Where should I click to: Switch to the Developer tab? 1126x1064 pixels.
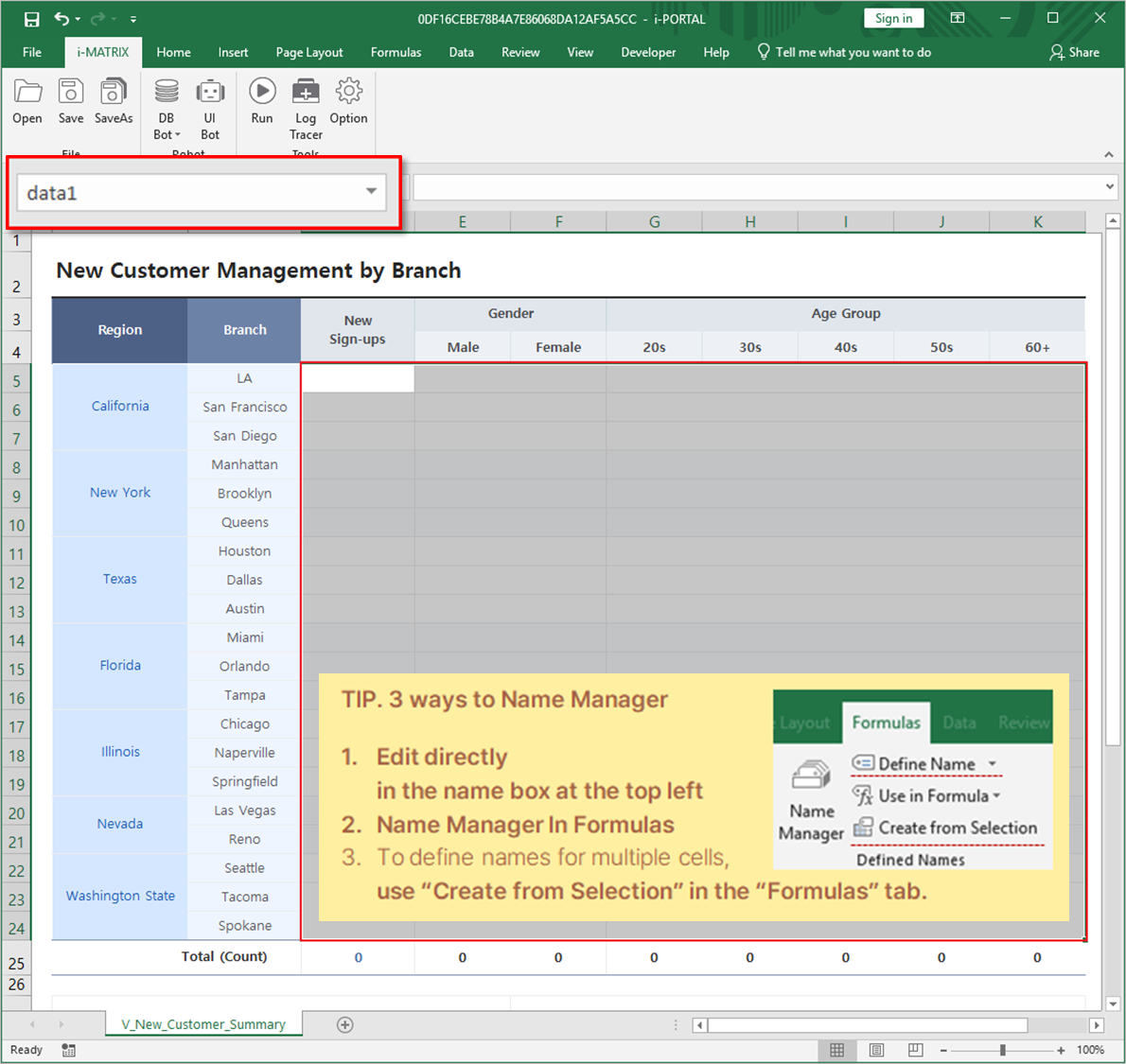[648, 52]
